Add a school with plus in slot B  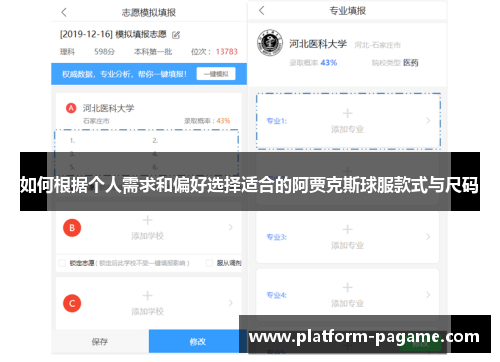[x=147, y=220]
